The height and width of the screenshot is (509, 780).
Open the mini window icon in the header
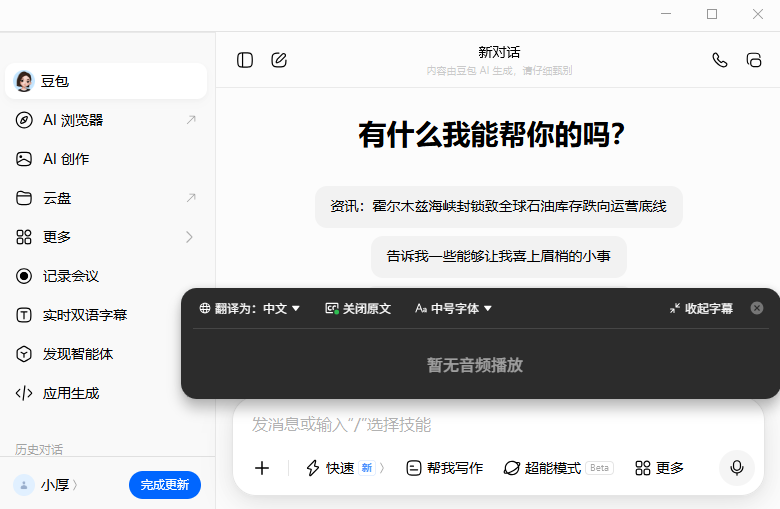click(754, 60)
